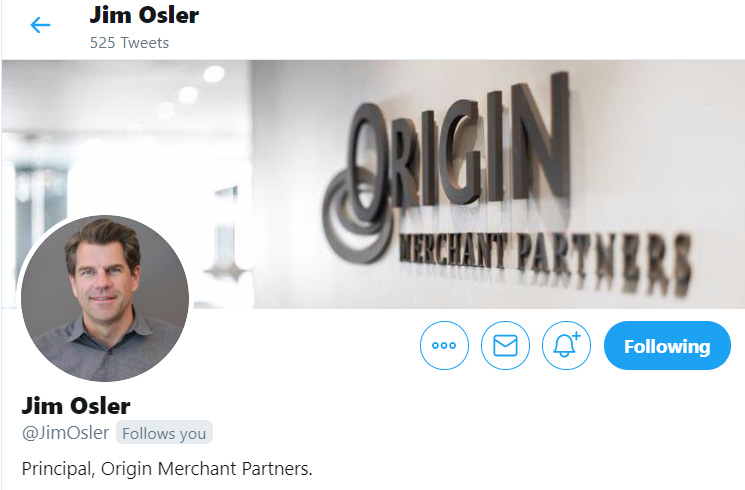This screenshot has width=745, height=490.
Task: Turn on tweet notifications with bell icon
Action: pyautogui.click(x=566, y=346)
